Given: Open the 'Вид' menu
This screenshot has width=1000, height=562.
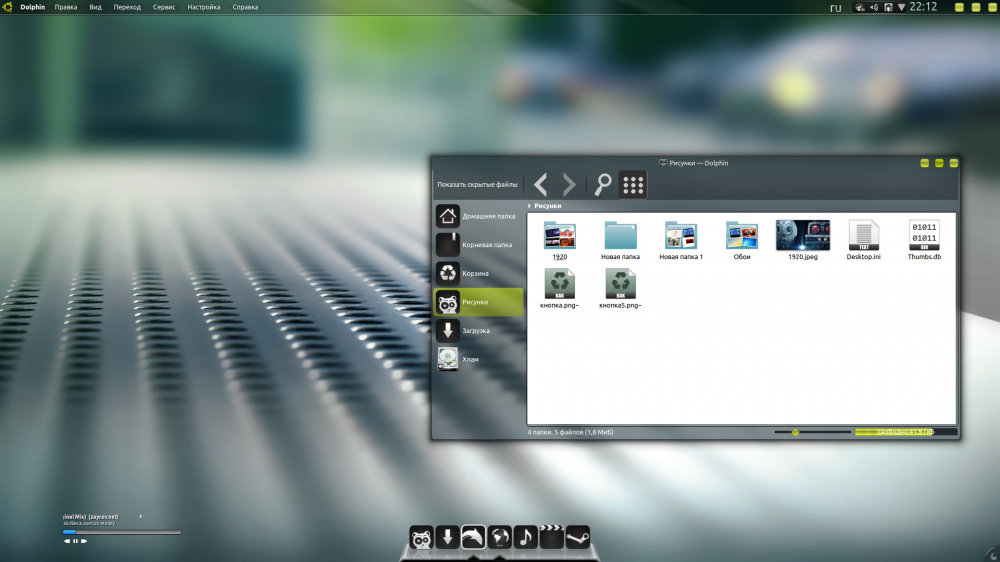Looking at the screenshot, I should coord(95,7).
